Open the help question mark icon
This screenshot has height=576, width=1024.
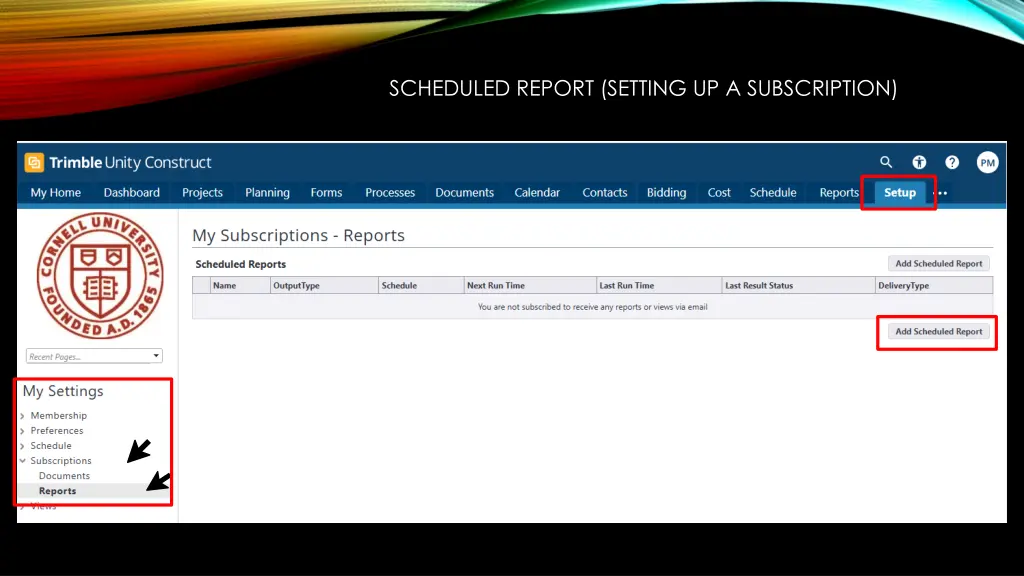[x=952, y=162]
